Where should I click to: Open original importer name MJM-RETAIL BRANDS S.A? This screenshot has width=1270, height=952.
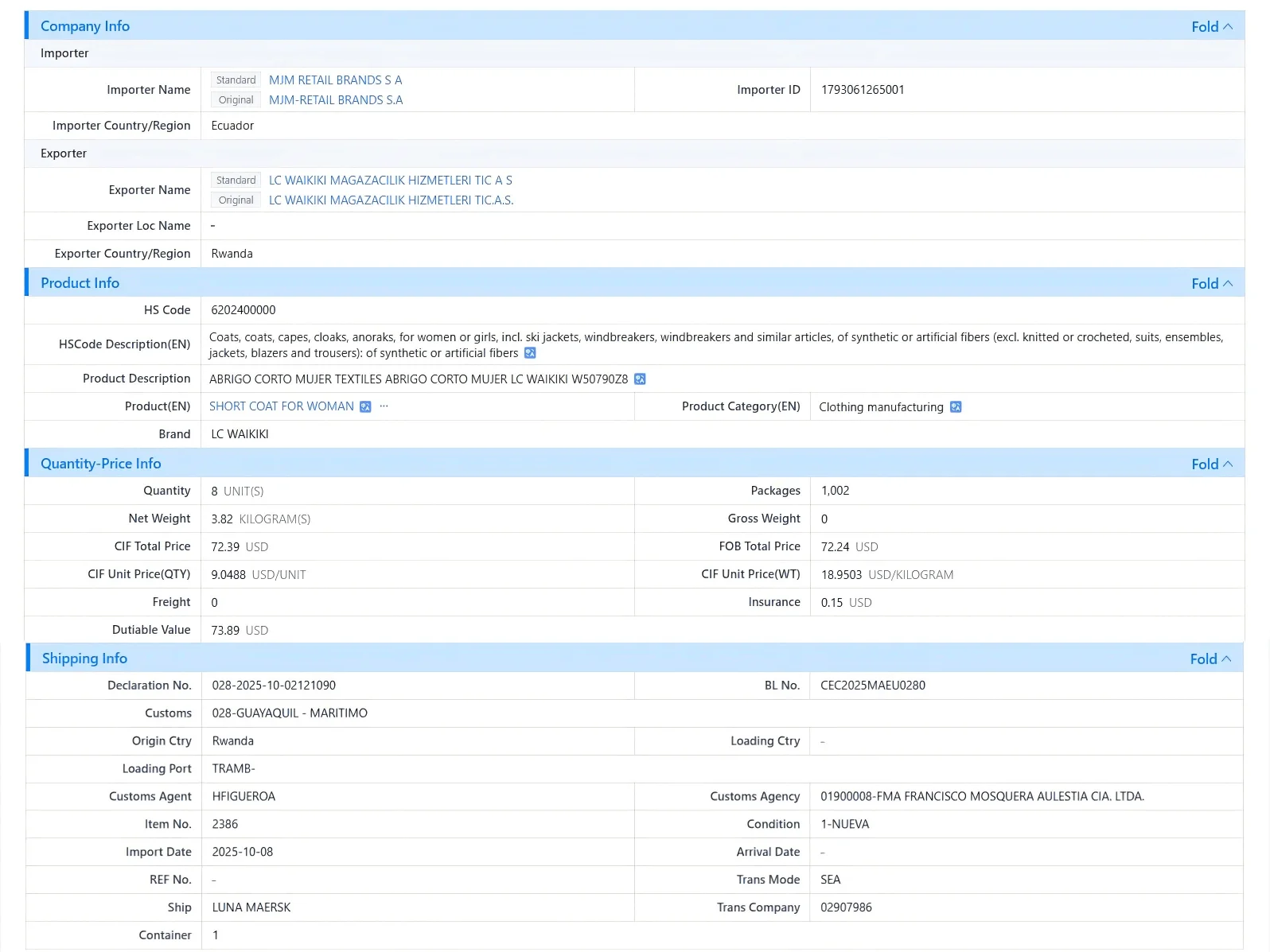pos(336,100)
